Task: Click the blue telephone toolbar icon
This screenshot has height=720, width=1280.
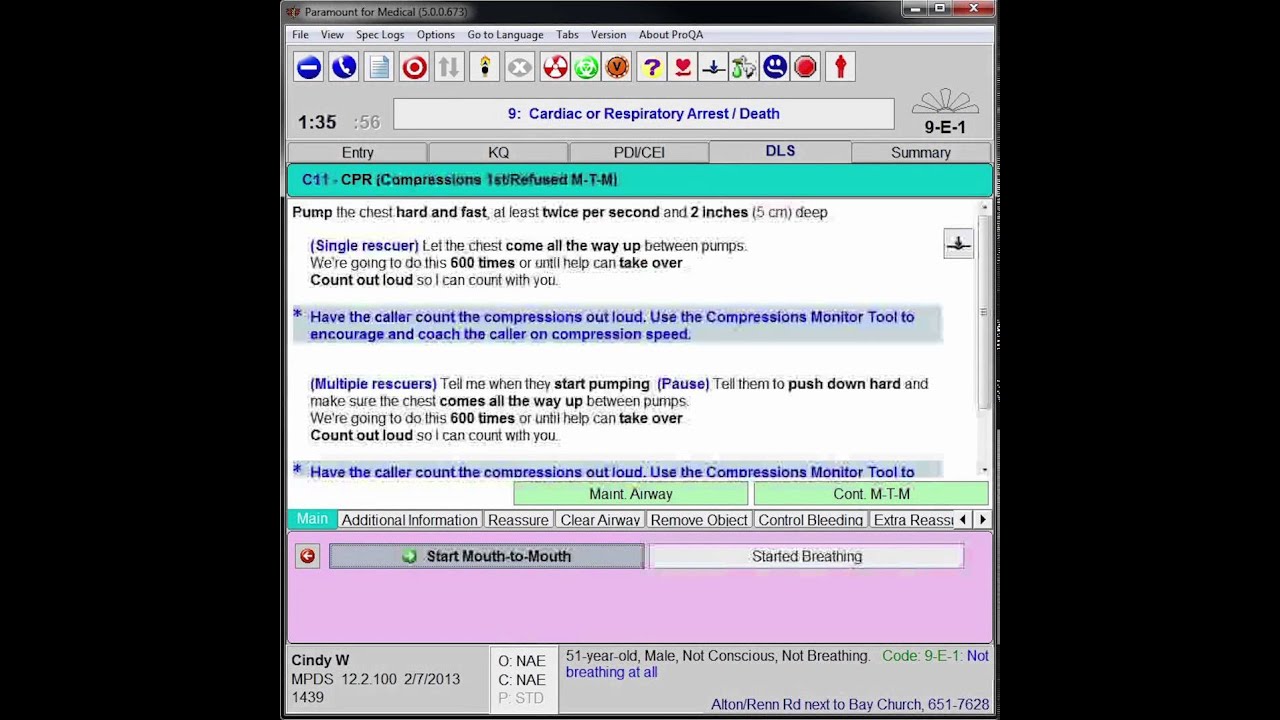Action: (343, 67)
